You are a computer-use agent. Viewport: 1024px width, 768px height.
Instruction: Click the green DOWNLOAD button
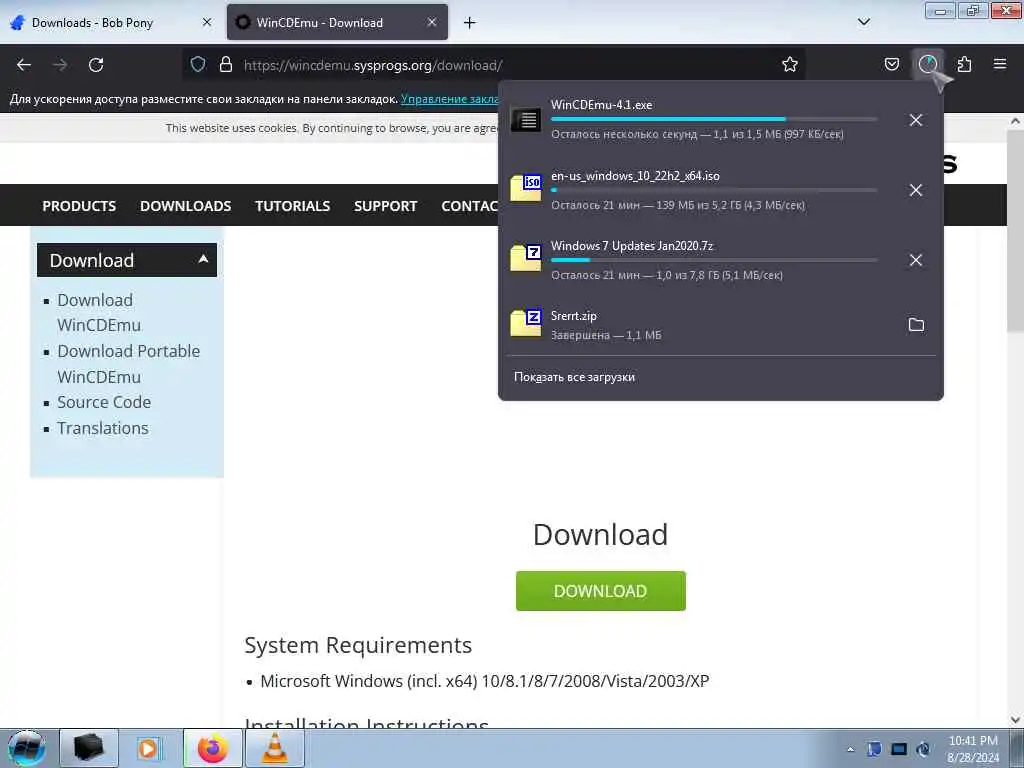600,591
